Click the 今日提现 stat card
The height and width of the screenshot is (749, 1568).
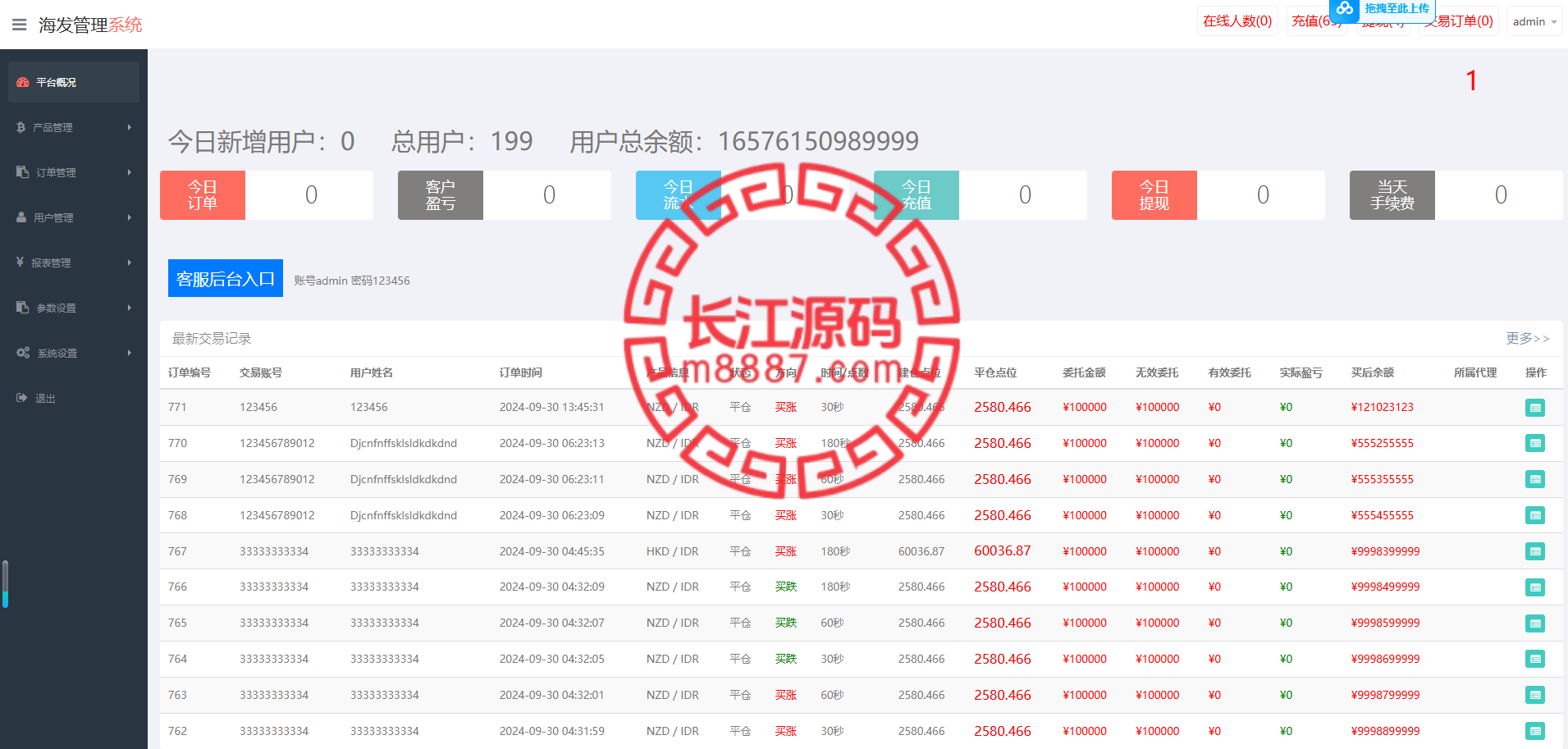(x=1218, y=195)
